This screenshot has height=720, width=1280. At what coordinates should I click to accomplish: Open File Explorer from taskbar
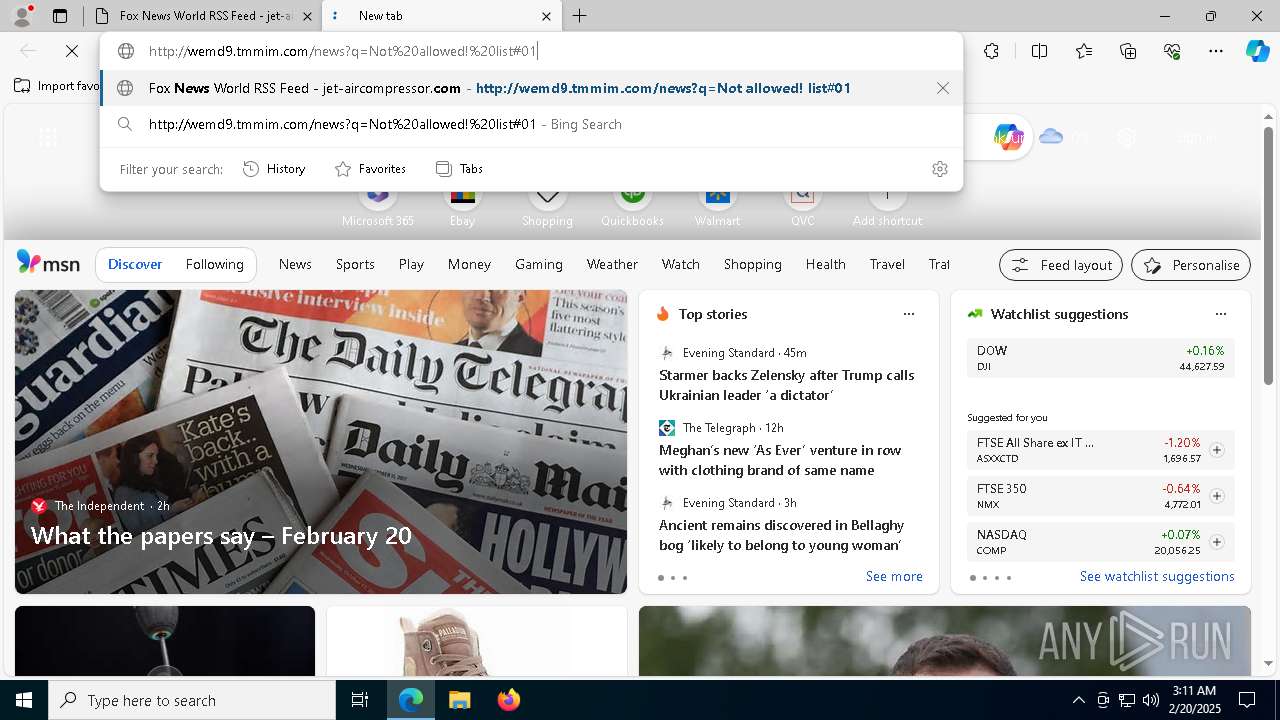tap(459, 700)
